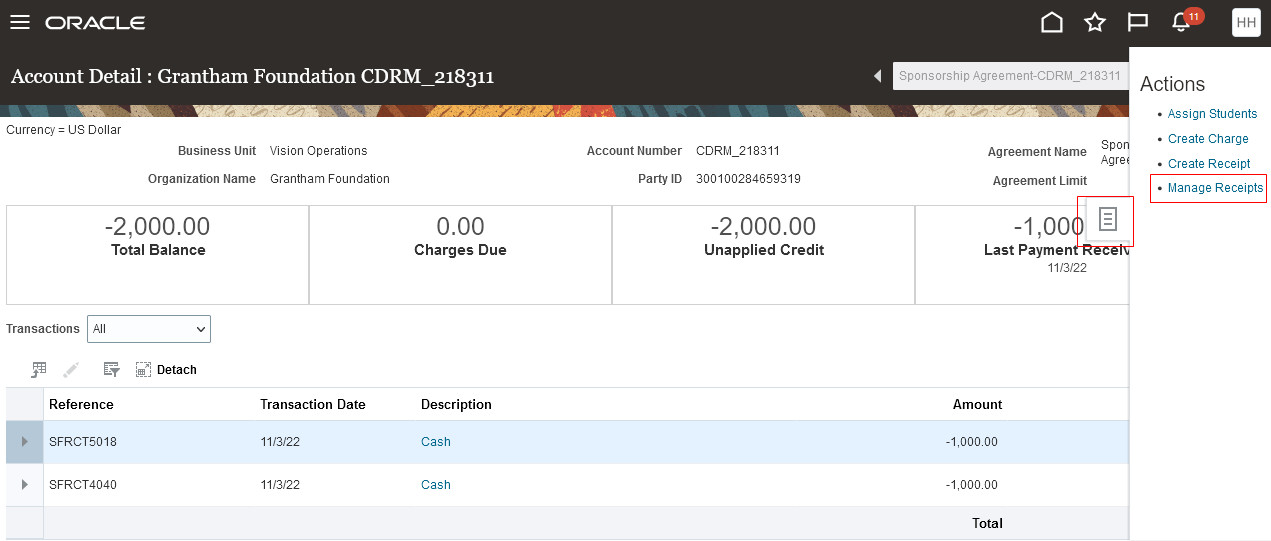
Task: Click the export to spreadsheet icon
Action: 39,370
